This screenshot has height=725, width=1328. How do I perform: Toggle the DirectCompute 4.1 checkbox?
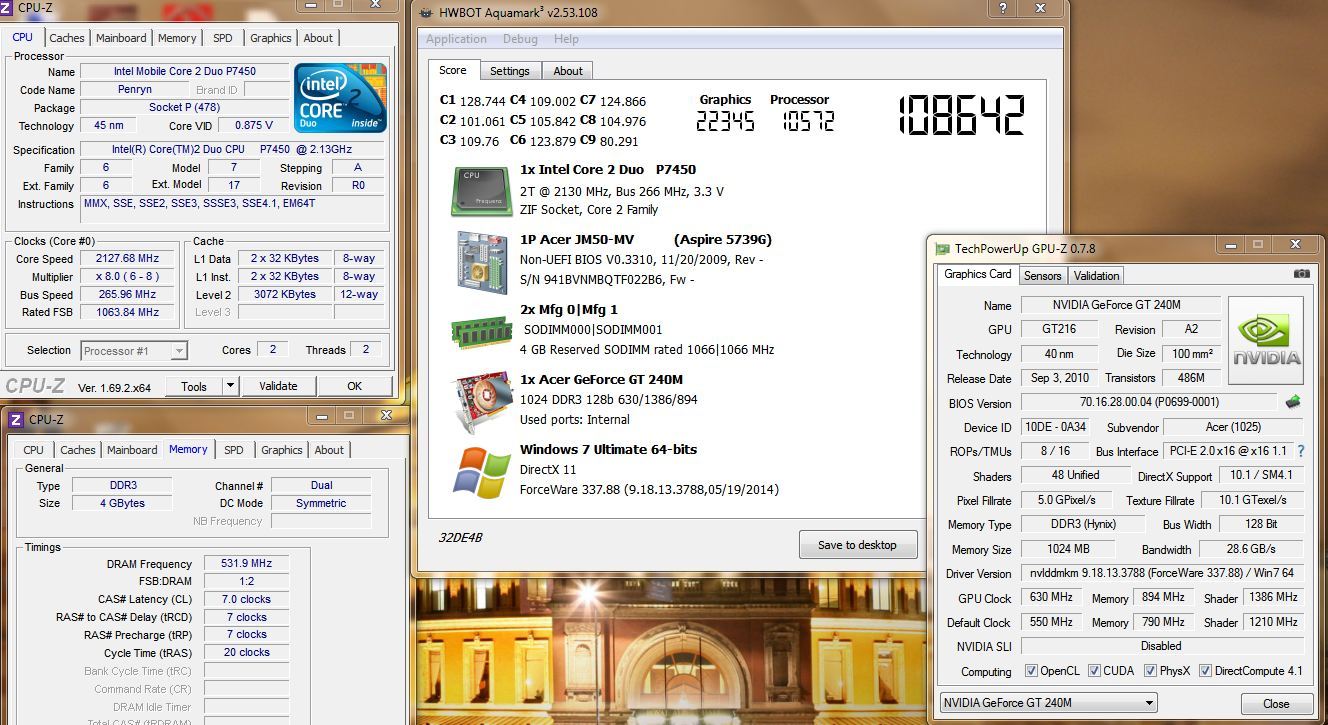(1205, 671)
